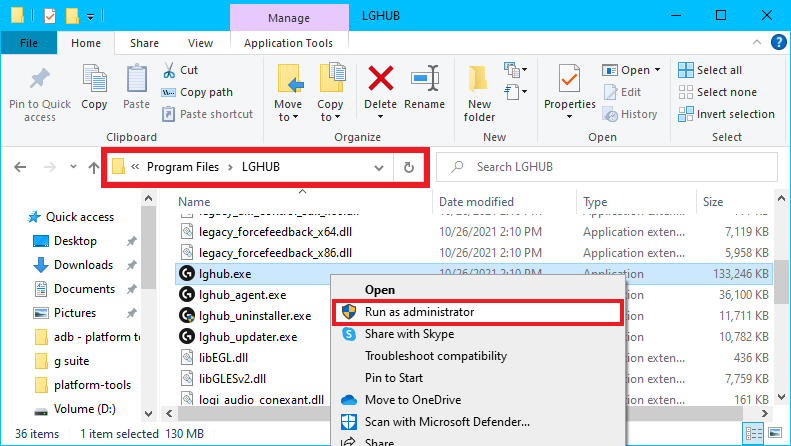The height and width of the screenshot is (446, 791).
Task: Choose Run as administrator
Action: tap(478, 312)
